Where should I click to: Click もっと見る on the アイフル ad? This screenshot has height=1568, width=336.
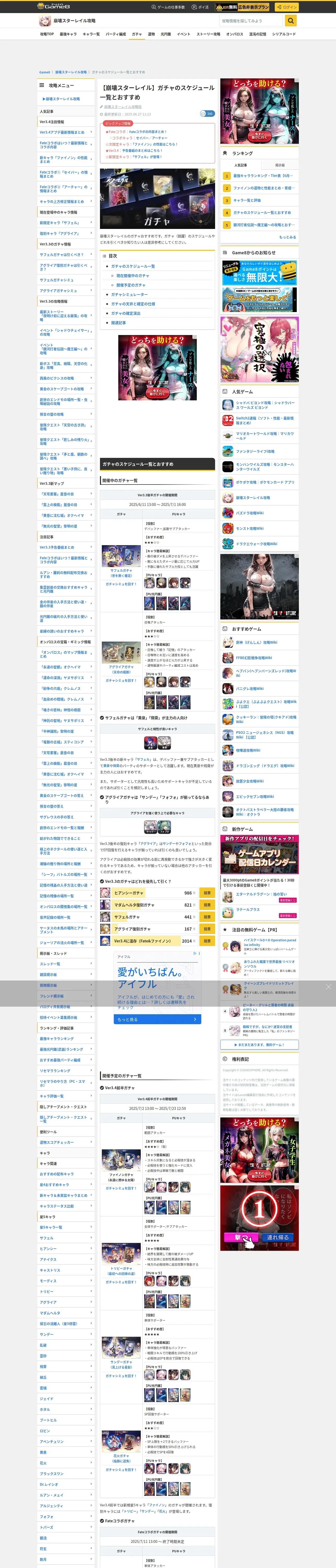click(157, 1019)
